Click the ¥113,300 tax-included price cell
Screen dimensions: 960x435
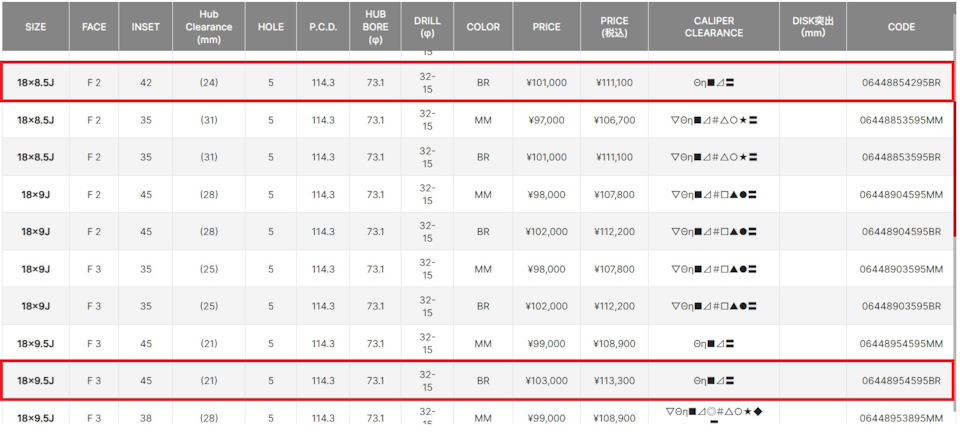[614, 381]
